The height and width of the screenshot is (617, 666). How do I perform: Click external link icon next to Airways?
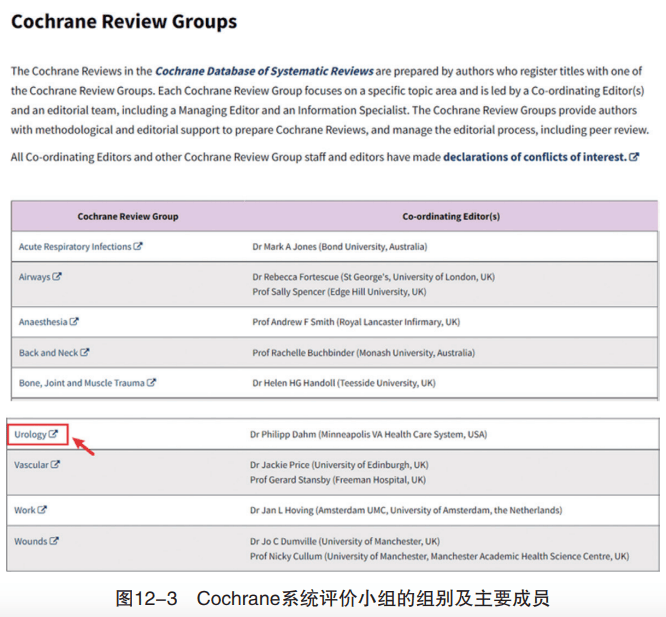(58, 277)
